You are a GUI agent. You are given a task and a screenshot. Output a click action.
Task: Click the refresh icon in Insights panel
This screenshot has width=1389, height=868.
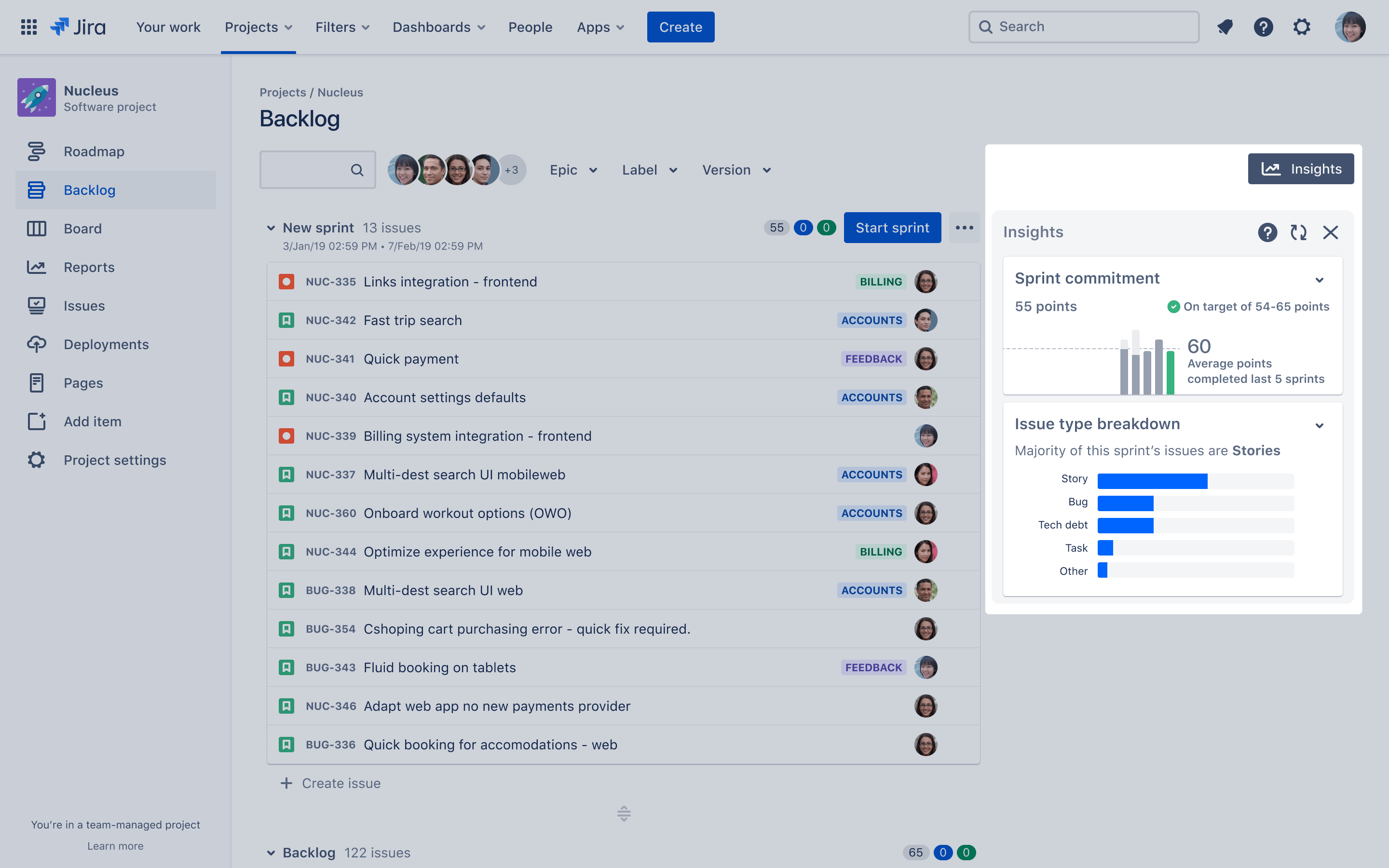click(1297, 232)
